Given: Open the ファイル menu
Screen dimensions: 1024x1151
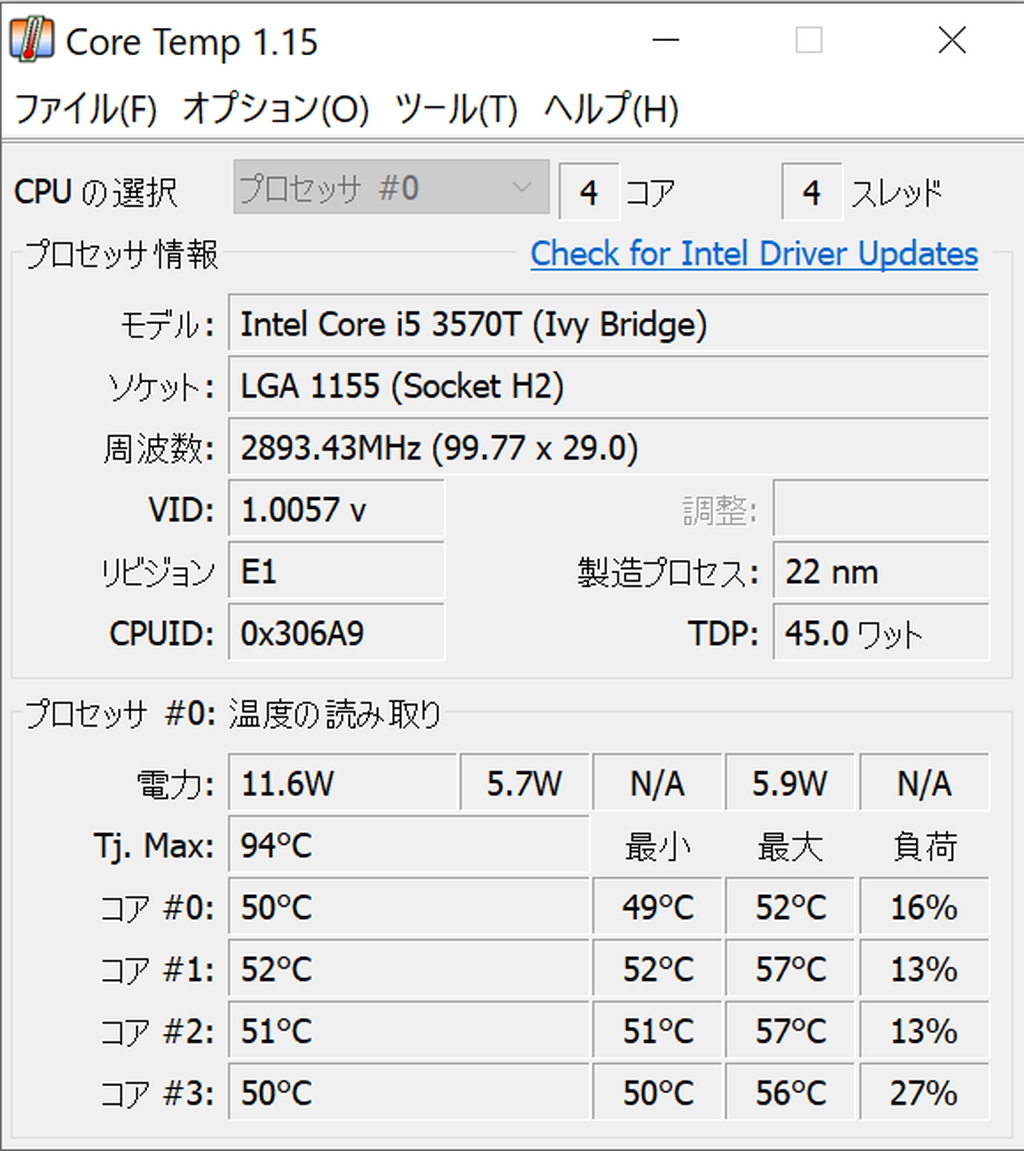Looking at the screenshot, I should (84, 110).
